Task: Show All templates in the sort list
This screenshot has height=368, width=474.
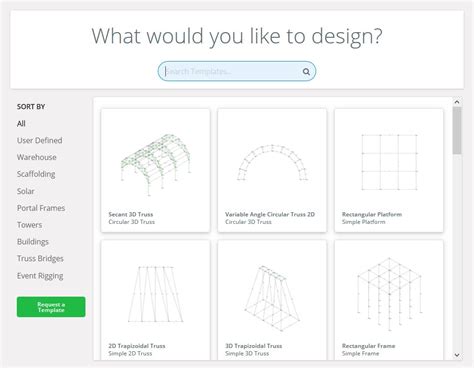Action: click(x=21, y=124)
